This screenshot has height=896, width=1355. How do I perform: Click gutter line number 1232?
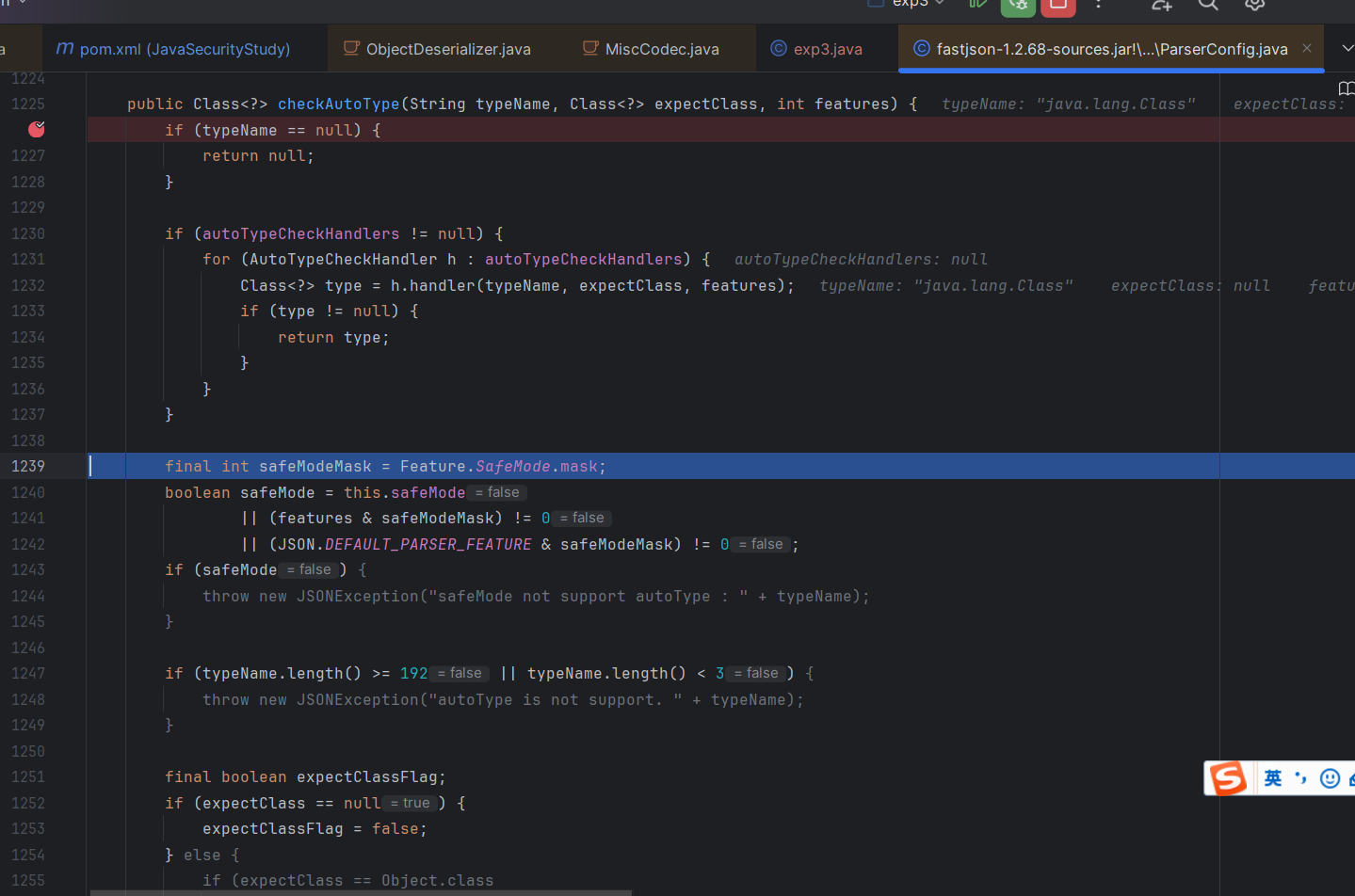click(x=28, y=285)
